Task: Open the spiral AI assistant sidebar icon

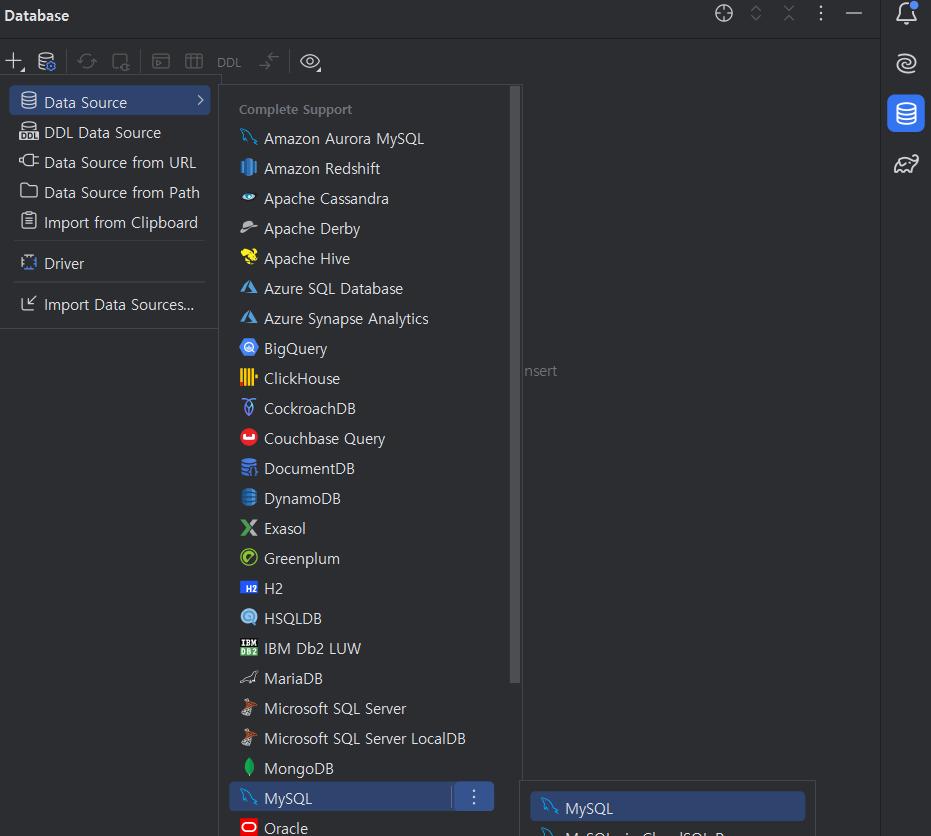Action: pyautogui.click(x=906, y=63)
